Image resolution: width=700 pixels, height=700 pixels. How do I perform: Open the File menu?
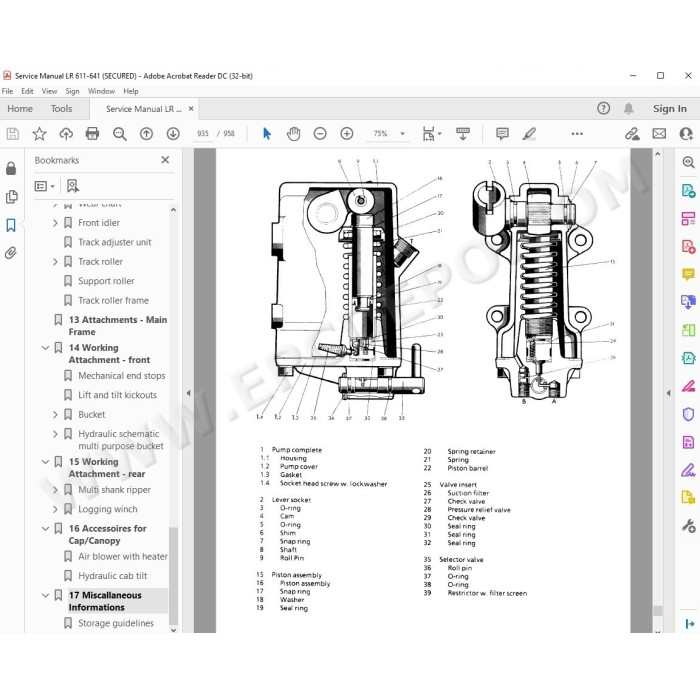pos(7,91)
